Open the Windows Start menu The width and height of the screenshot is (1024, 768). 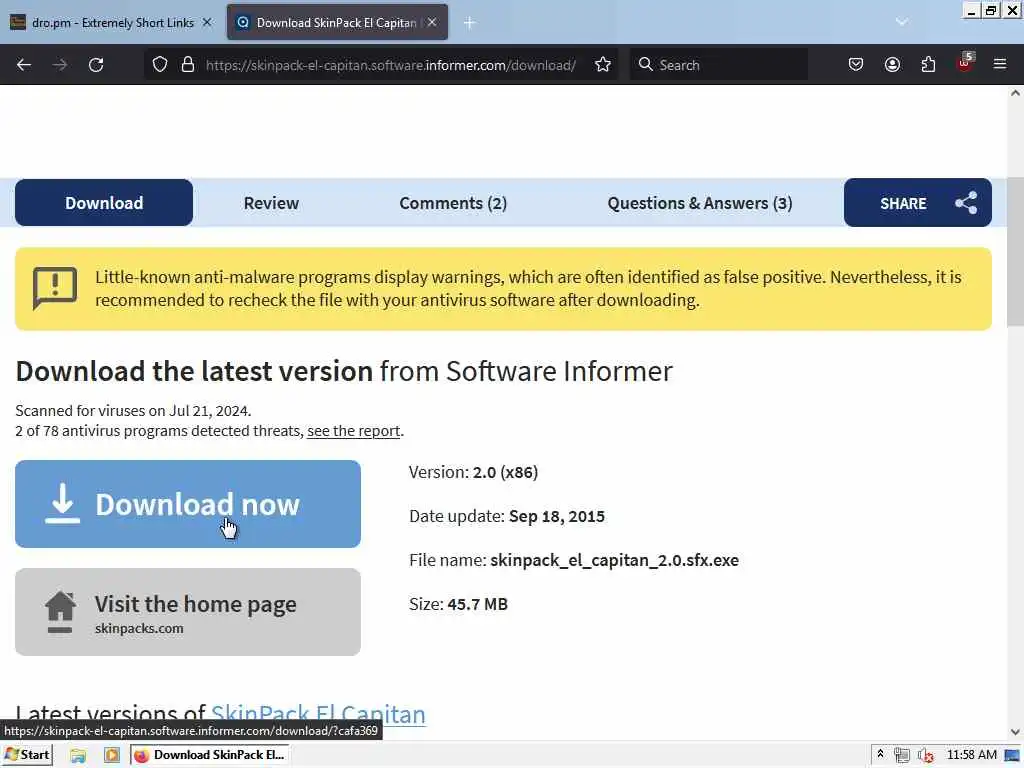coord(27,755)
